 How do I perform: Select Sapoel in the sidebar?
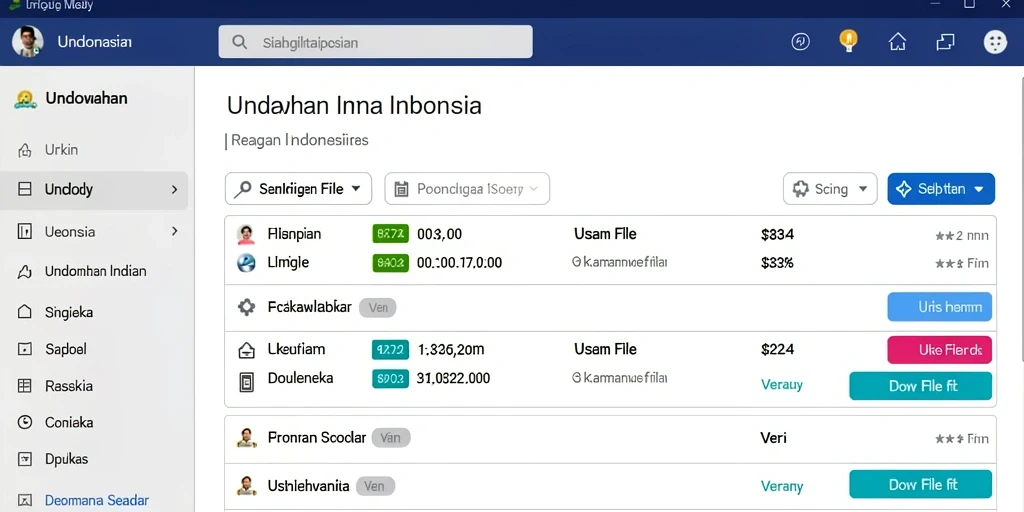pos(65,349)
